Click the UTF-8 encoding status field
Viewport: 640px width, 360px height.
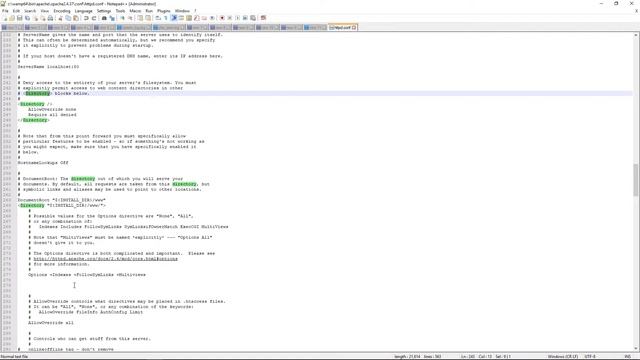pos(590,357)
